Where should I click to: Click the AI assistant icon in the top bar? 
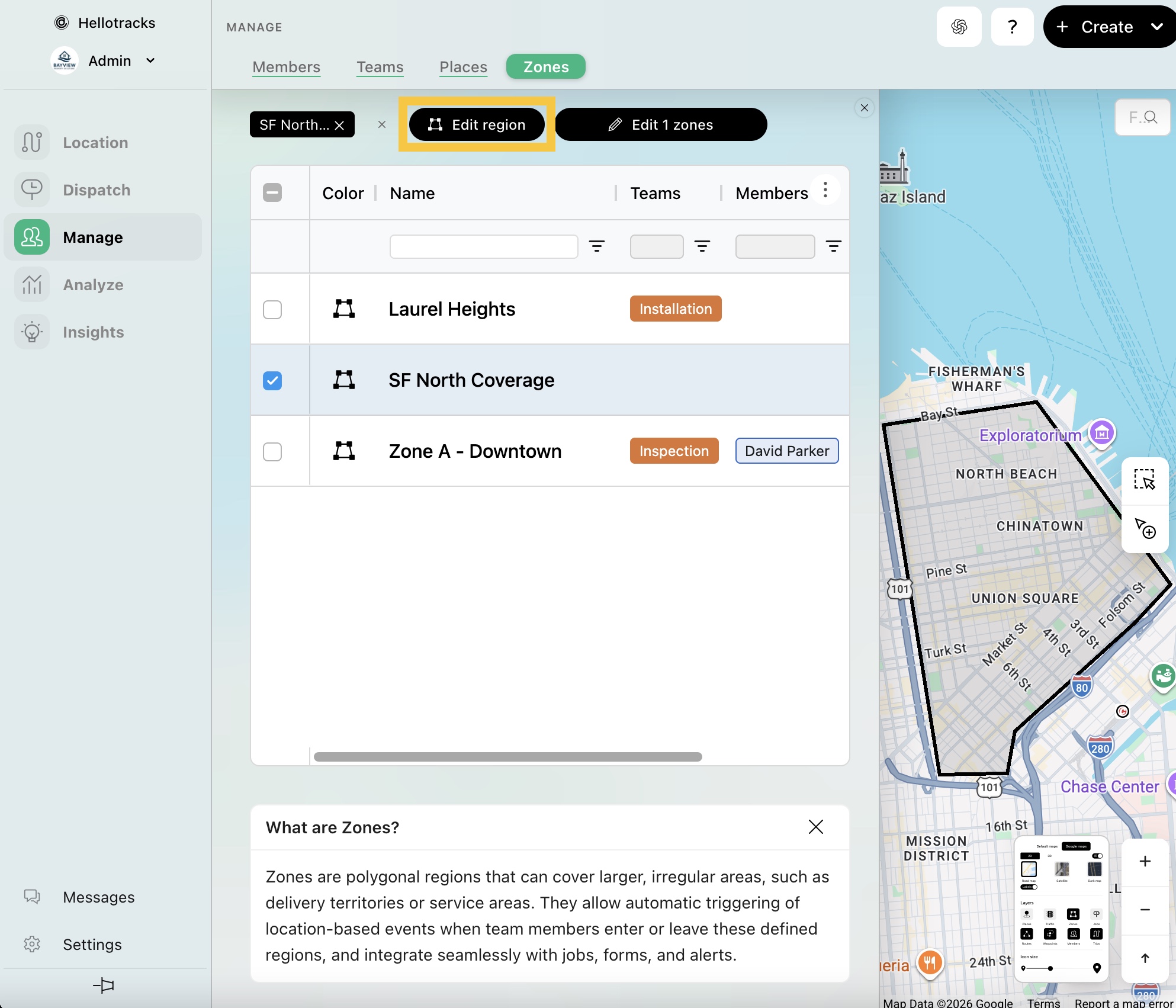pyautogui.click(x=959, y=27)
